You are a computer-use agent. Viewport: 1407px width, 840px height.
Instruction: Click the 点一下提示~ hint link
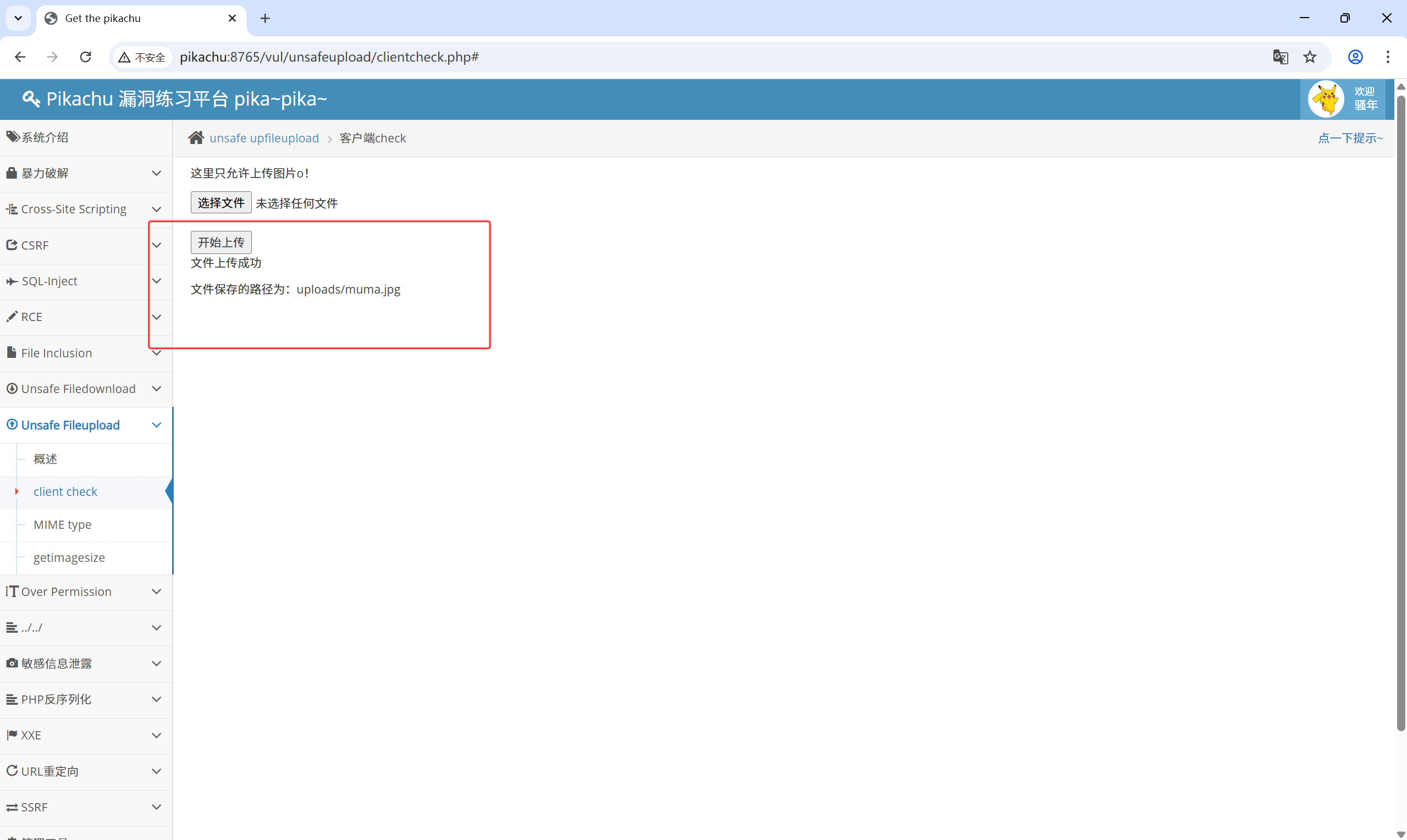click(x=1350, y=138)
